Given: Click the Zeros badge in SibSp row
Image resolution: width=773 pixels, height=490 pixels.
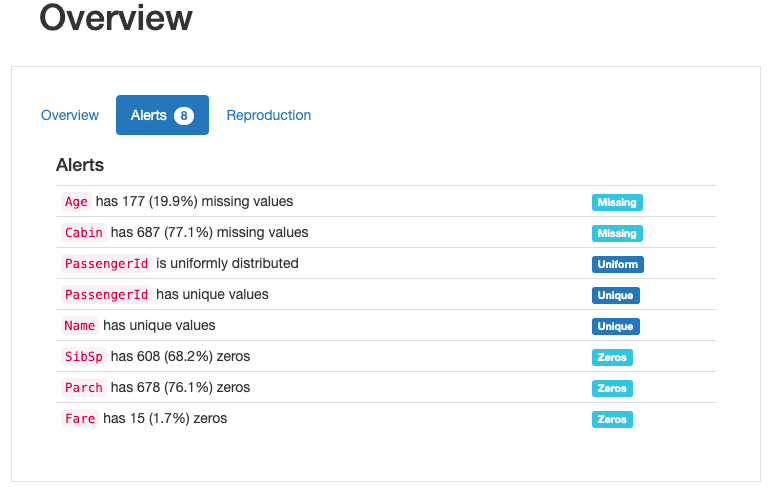Looking at the screenshot, I should click(612, 357).
